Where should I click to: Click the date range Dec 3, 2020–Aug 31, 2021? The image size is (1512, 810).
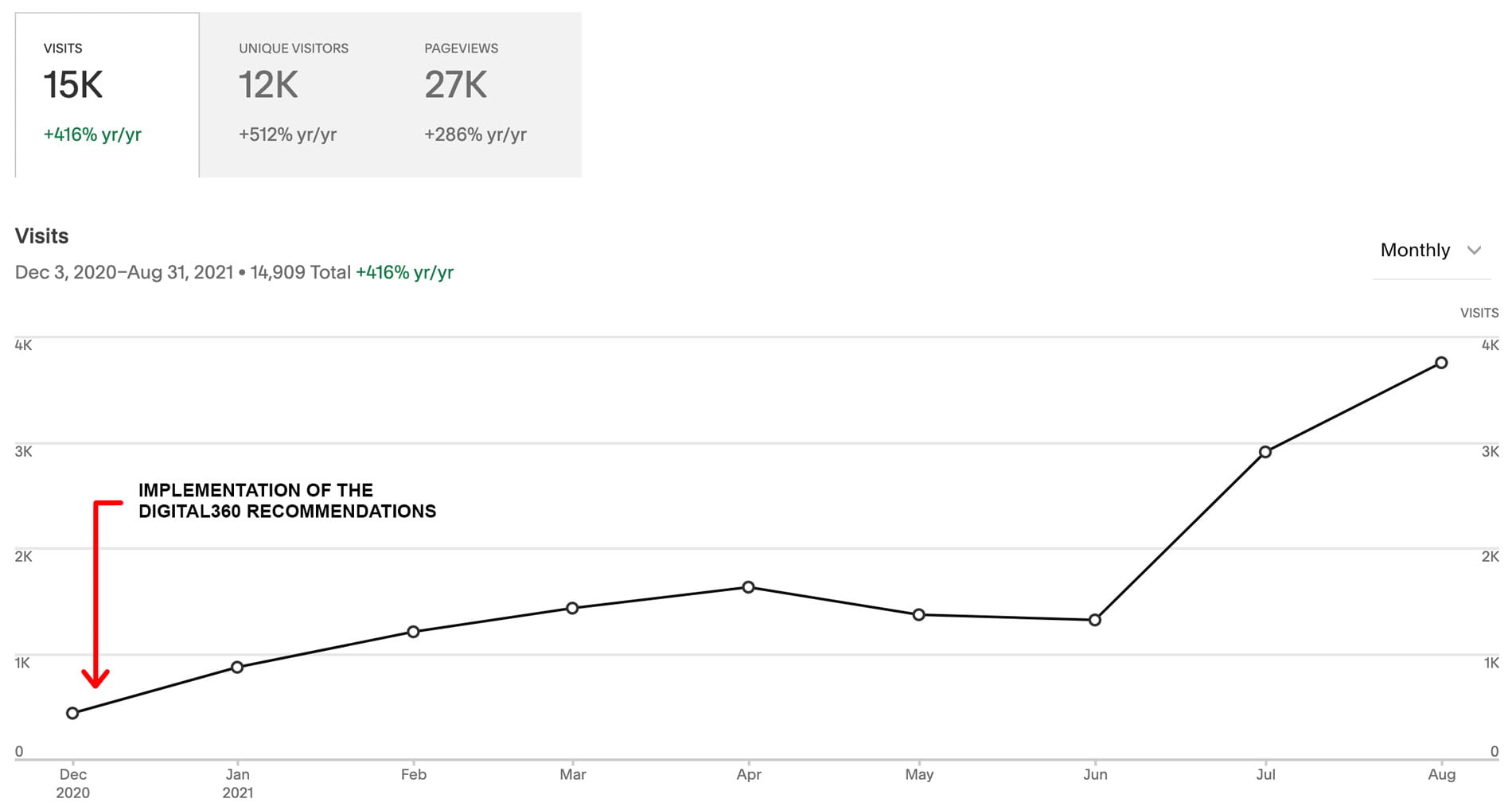pos(124,272)
